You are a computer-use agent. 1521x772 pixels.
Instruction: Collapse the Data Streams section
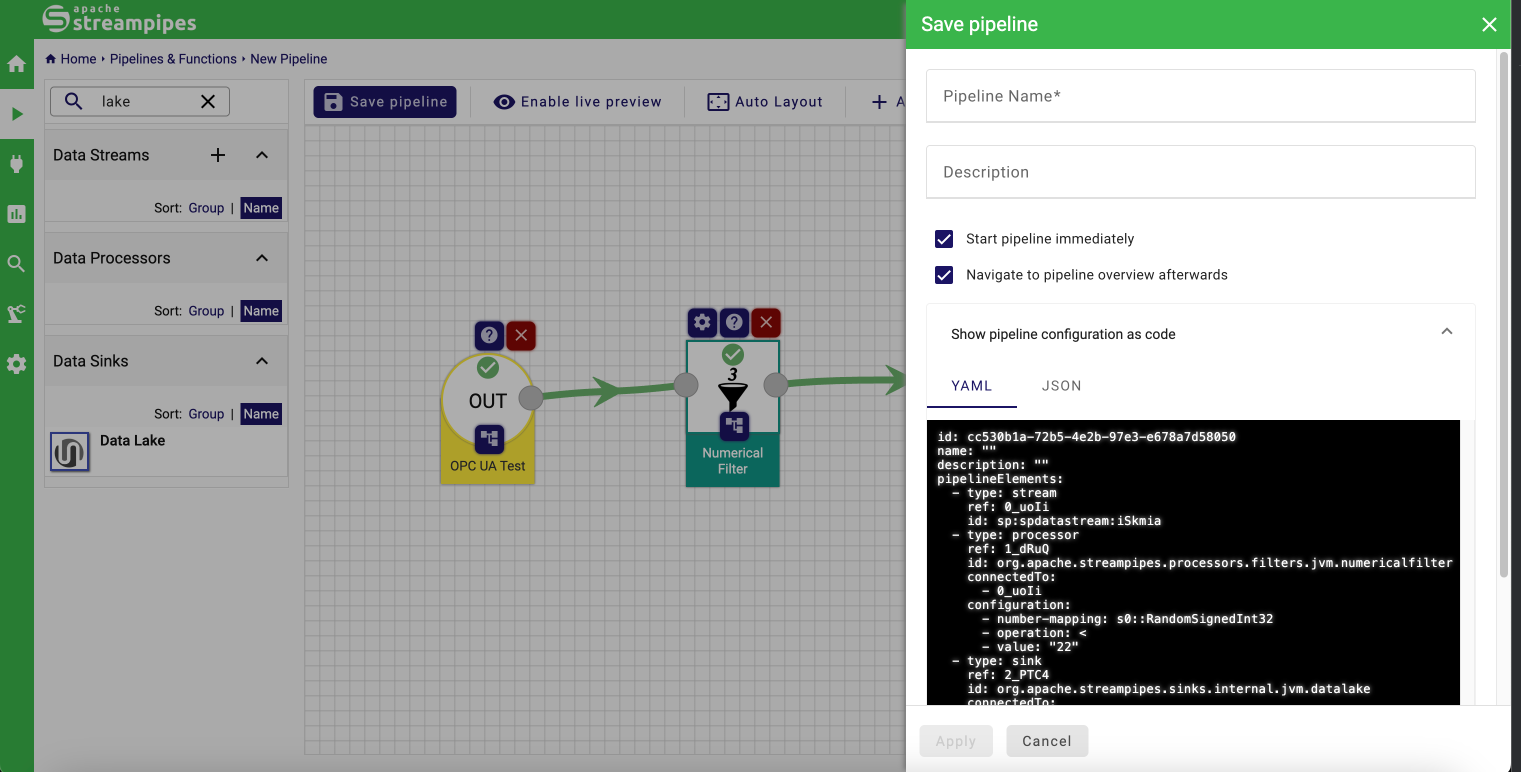pyautogui.click(x=262, y=155)
